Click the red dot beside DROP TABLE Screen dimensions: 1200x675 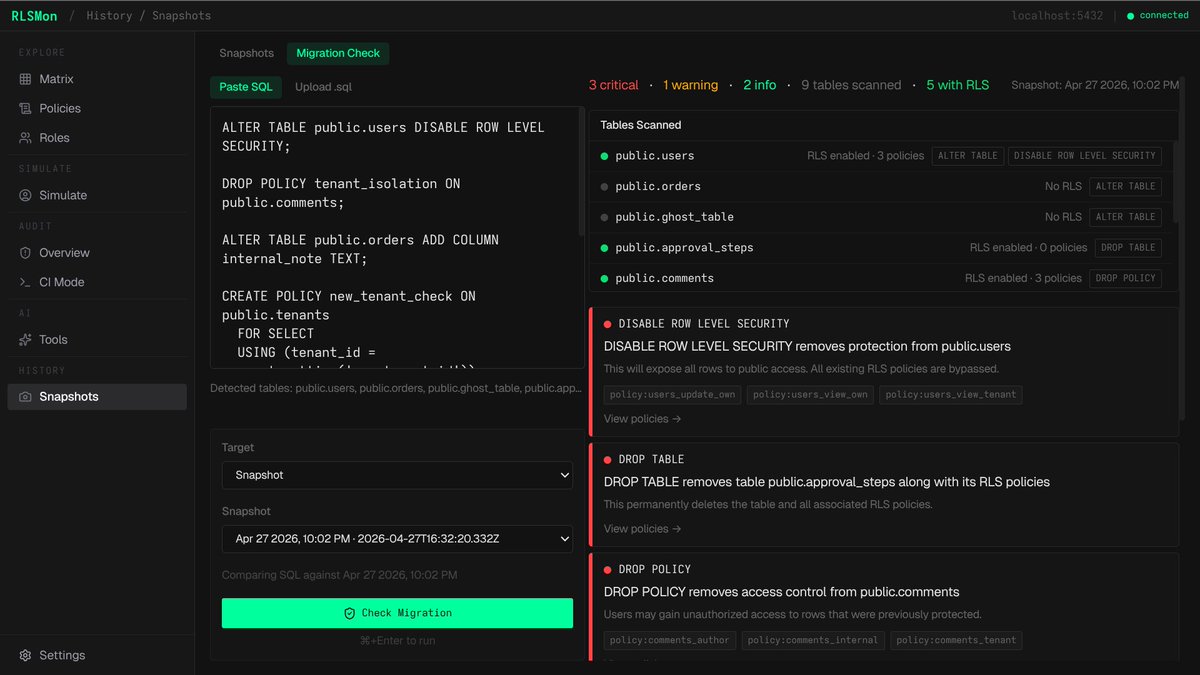(x=608, y=459)
